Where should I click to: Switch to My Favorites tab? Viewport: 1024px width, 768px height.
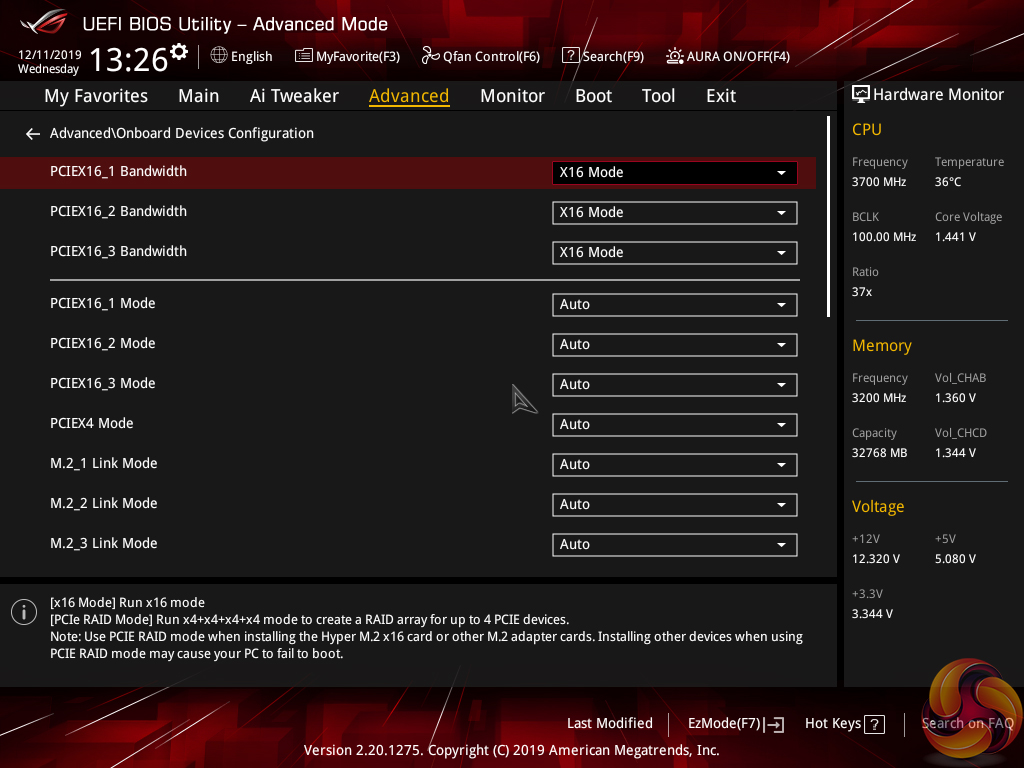pyautogui.click(x=96, y=96)
